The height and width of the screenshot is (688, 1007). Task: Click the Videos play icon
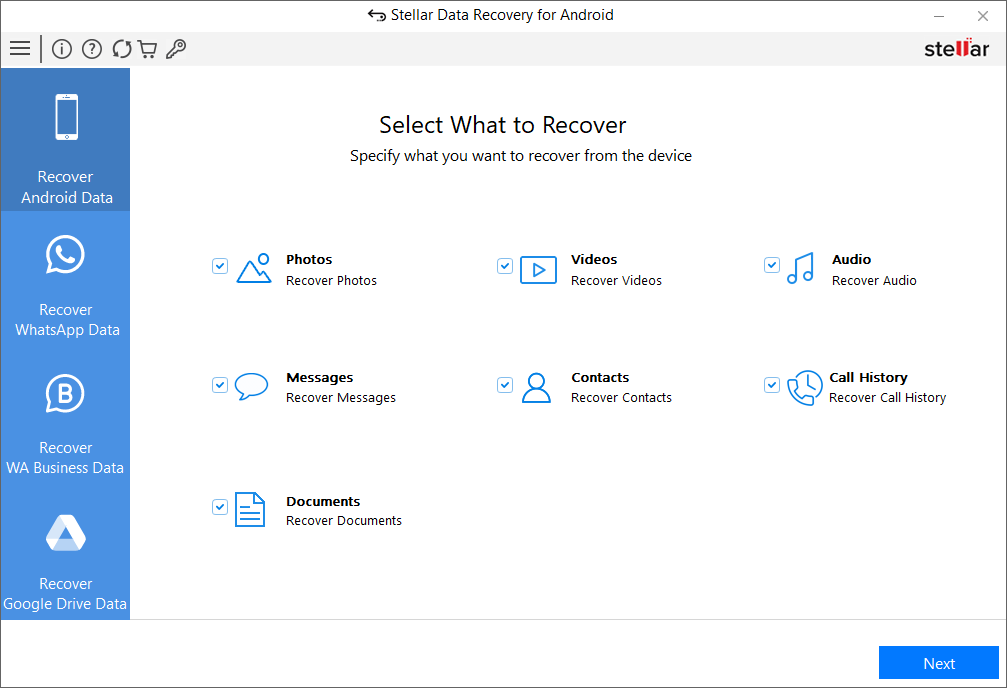point(538,268)
